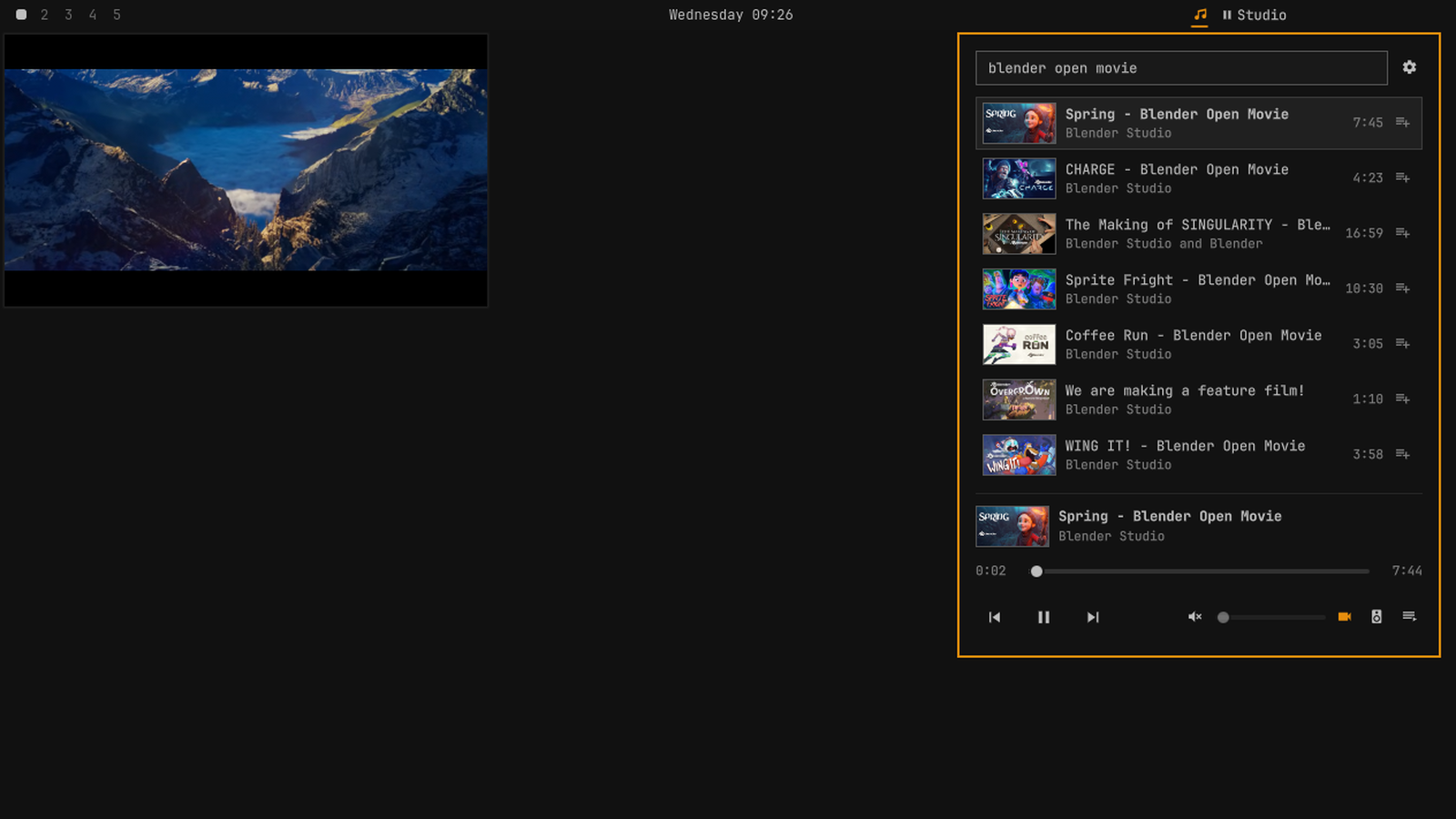Click the Wednesday 09:26 clock

731,15
